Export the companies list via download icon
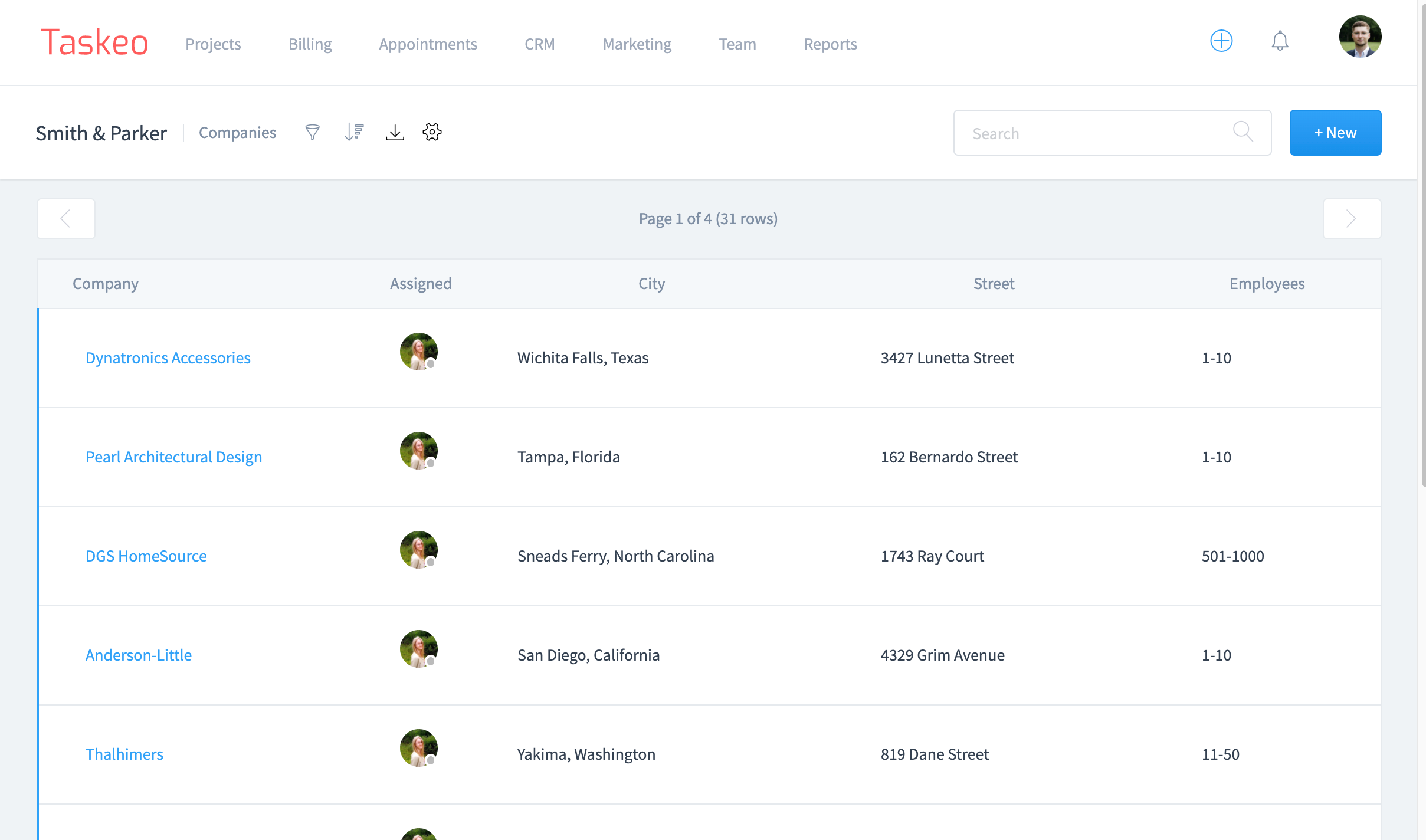This screenshot has height=840, width=1426. [x=395, y=132]
